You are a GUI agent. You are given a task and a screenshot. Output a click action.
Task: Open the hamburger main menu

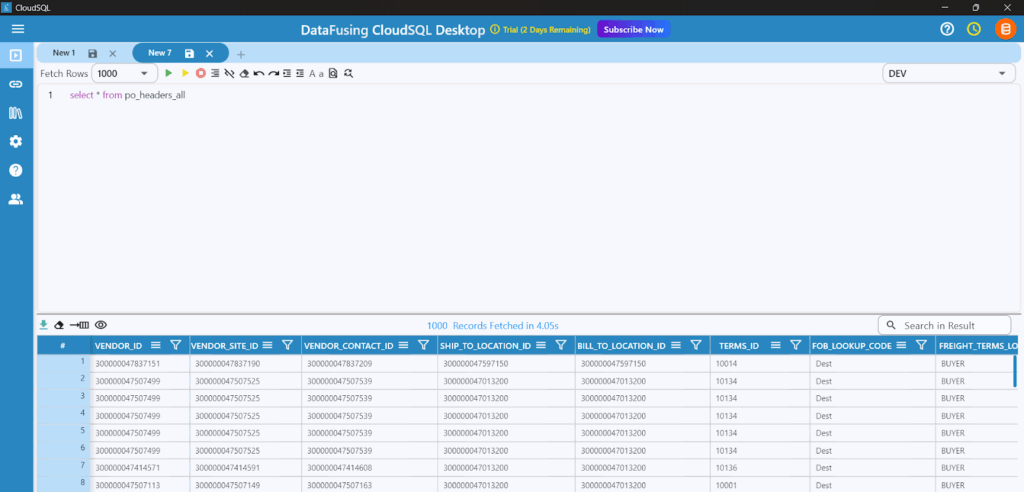coord(18,29)
